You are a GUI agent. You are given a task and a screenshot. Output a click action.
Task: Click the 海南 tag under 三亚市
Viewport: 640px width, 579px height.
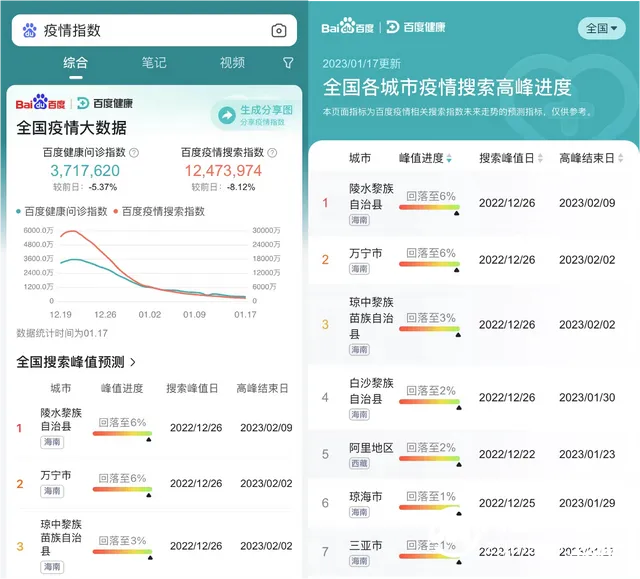[x=359, y=561]
